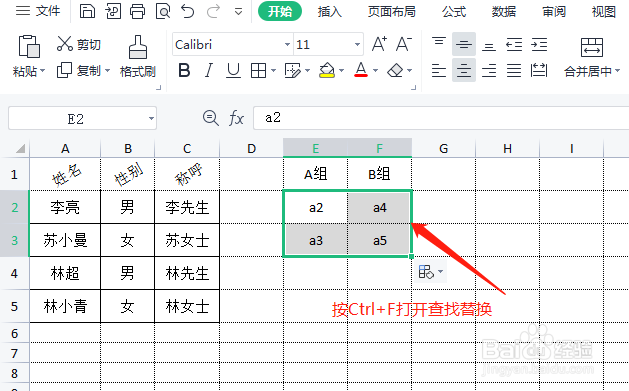Image resolution: width=629 pixels, height=391 pixels.
Task: Toggle italic formatting
Action: [x=209, y=71]
